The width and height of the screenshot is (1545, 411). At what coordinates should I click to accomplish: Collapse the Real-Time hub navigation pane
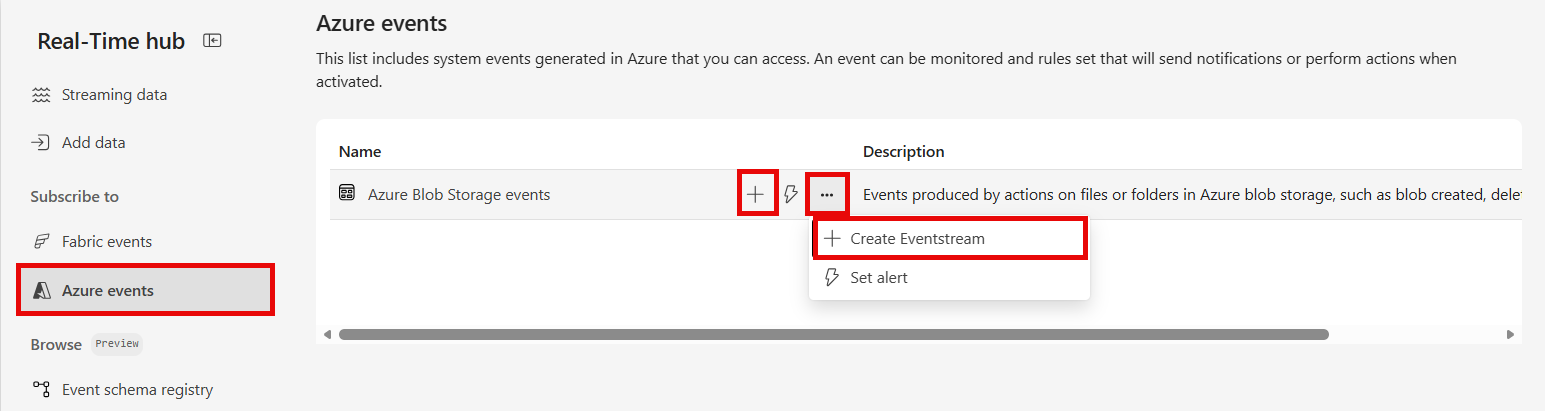click(212, 41)
